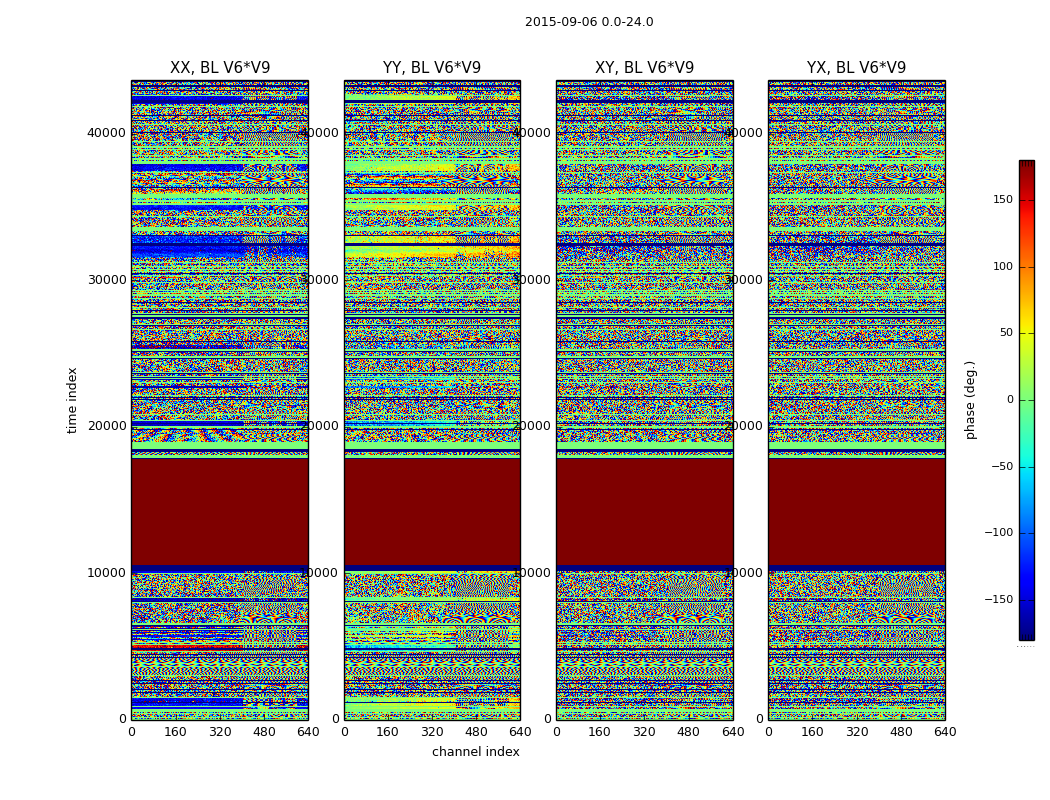Screen dimensions: 1050x800
Task: Click the dark red band in XX plot
Action: point(220,512)
